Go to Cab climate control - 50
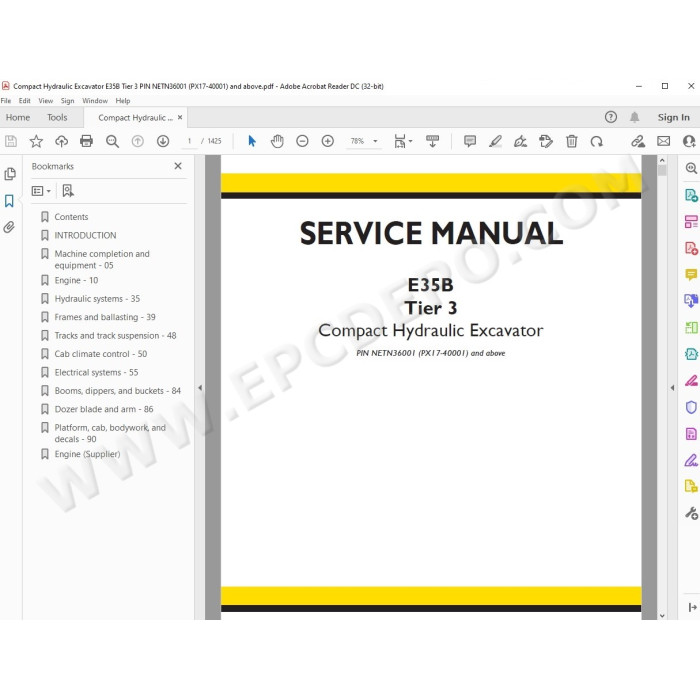 coord(100,354)
